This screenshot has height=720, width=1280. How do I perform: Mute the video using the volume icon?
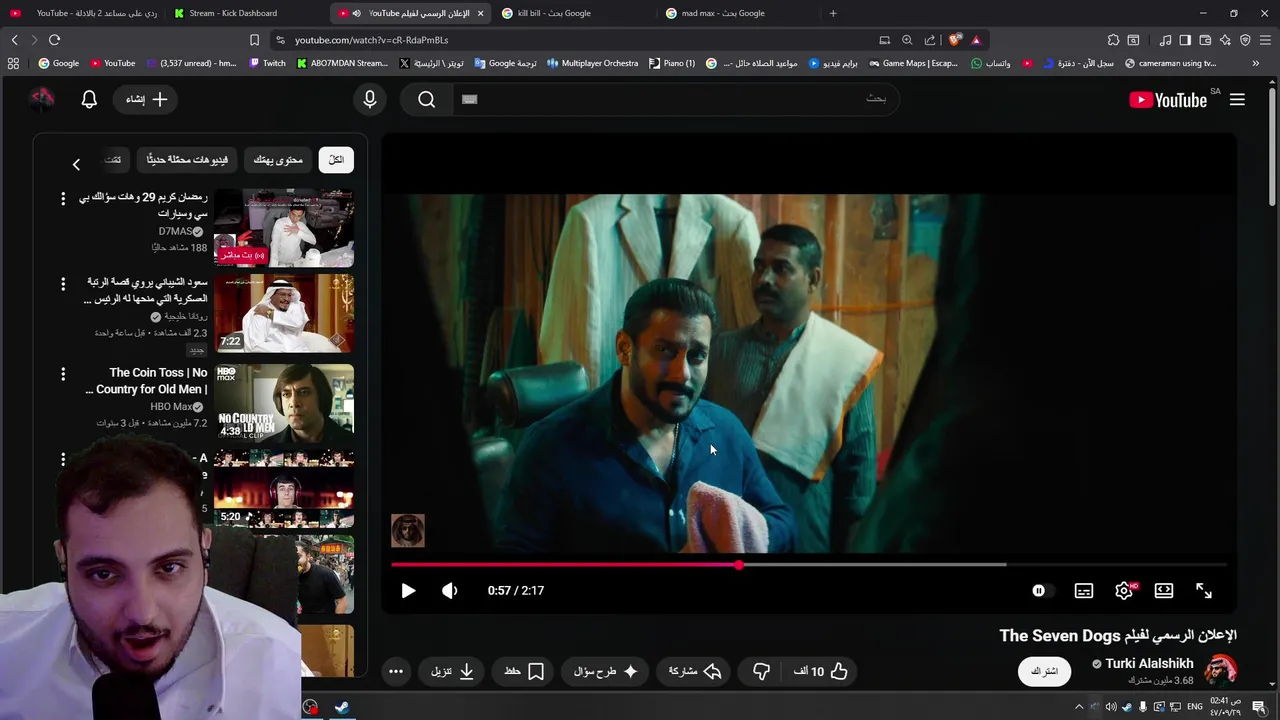(x=450, y=591)
